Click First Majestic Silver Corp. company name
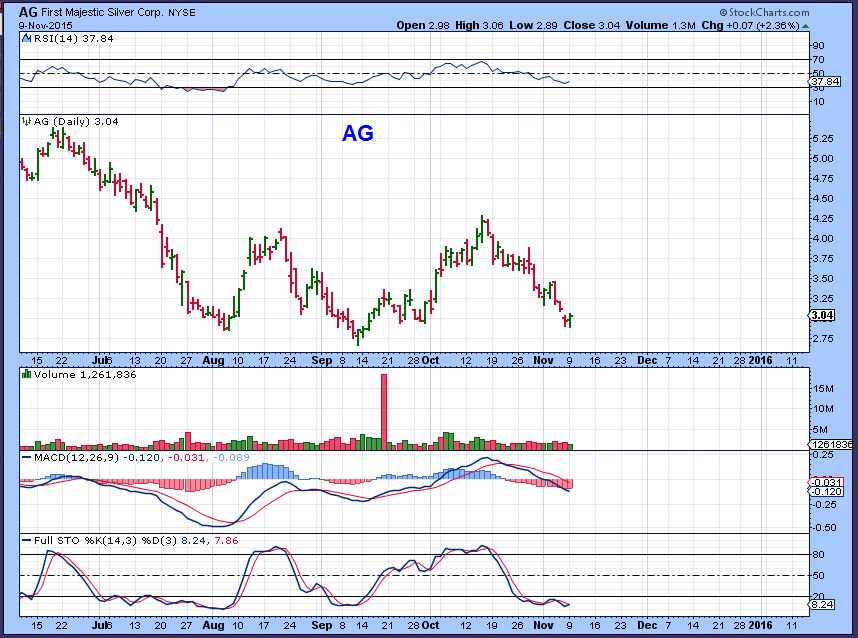Viewport: 858px width, 638px height. pyautogui.click(x=101, y=12)
